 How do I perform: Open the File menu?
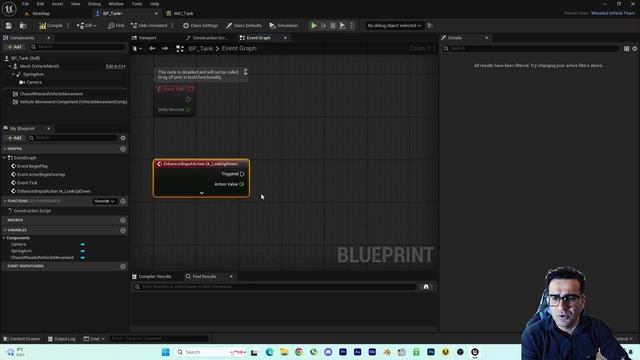tap(25, 4)
